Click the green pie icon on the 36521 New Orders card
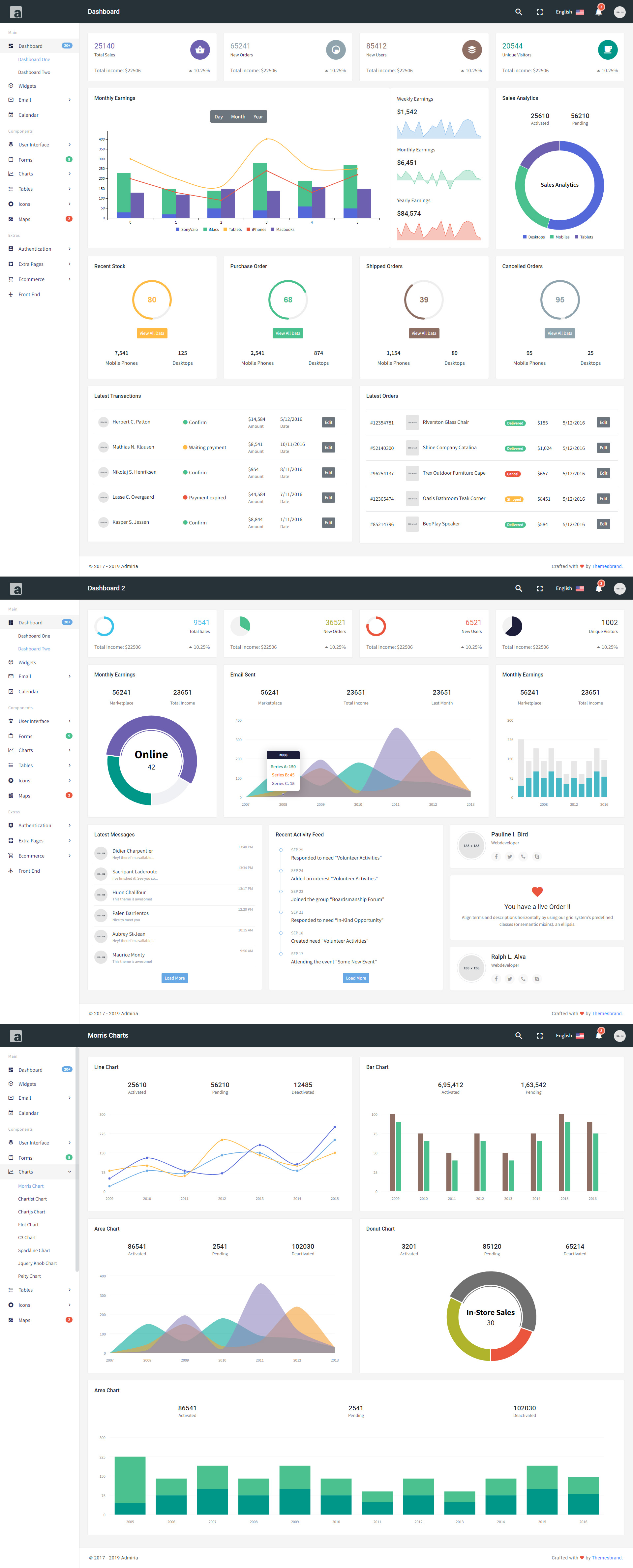The width and height of the screenshot is (633, 1568). tap(240, 626)
